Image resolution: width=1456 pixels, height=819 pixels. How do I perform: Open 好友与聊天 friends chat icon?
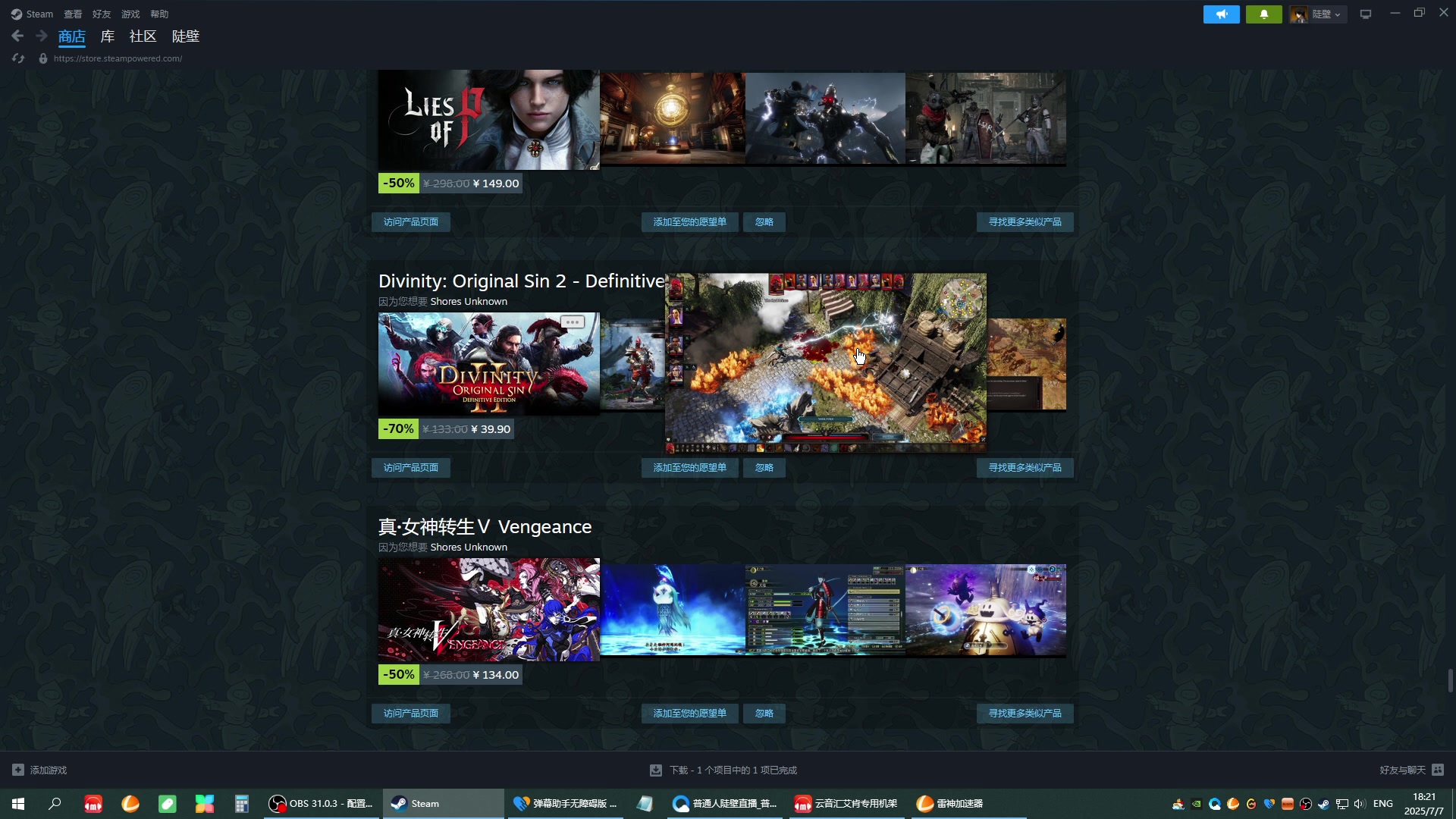(1438, 770)
